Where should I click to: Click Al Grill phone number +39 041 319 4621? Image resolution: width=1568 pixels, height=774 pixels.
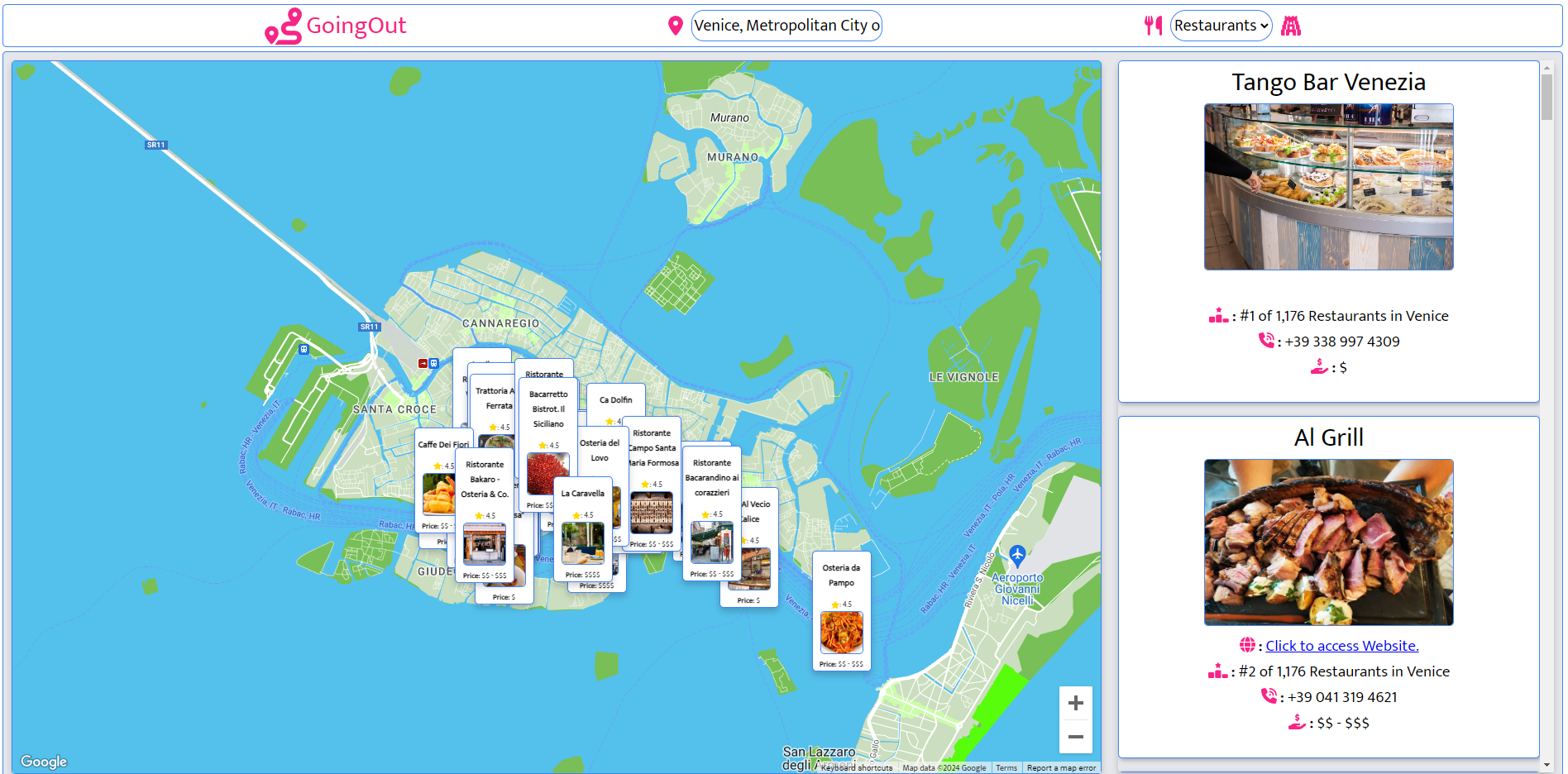1342,697
